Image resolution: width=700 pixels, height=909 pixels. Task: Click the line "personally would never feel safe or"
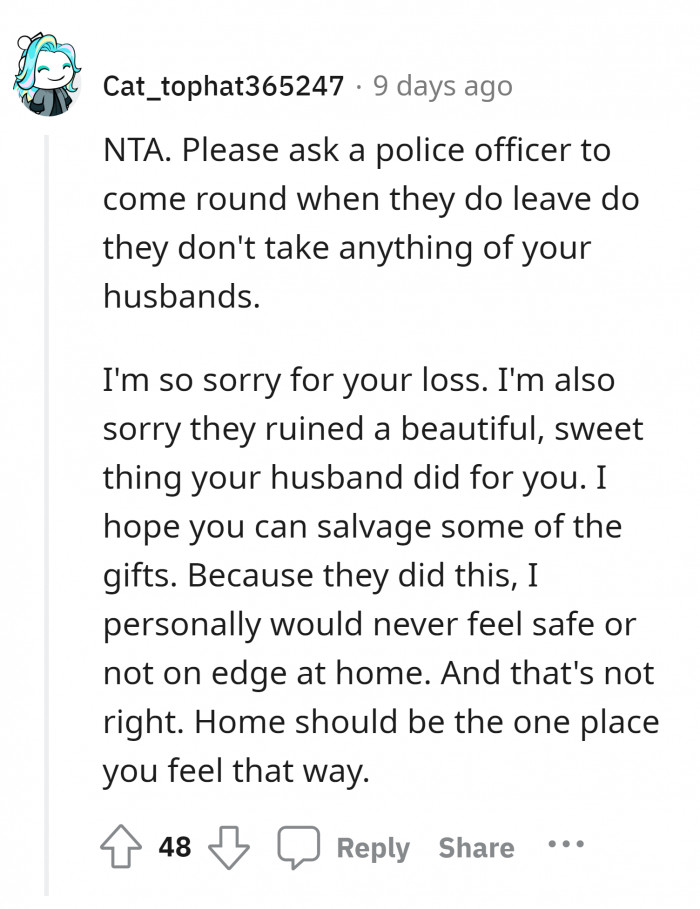[x=368, y=626]
